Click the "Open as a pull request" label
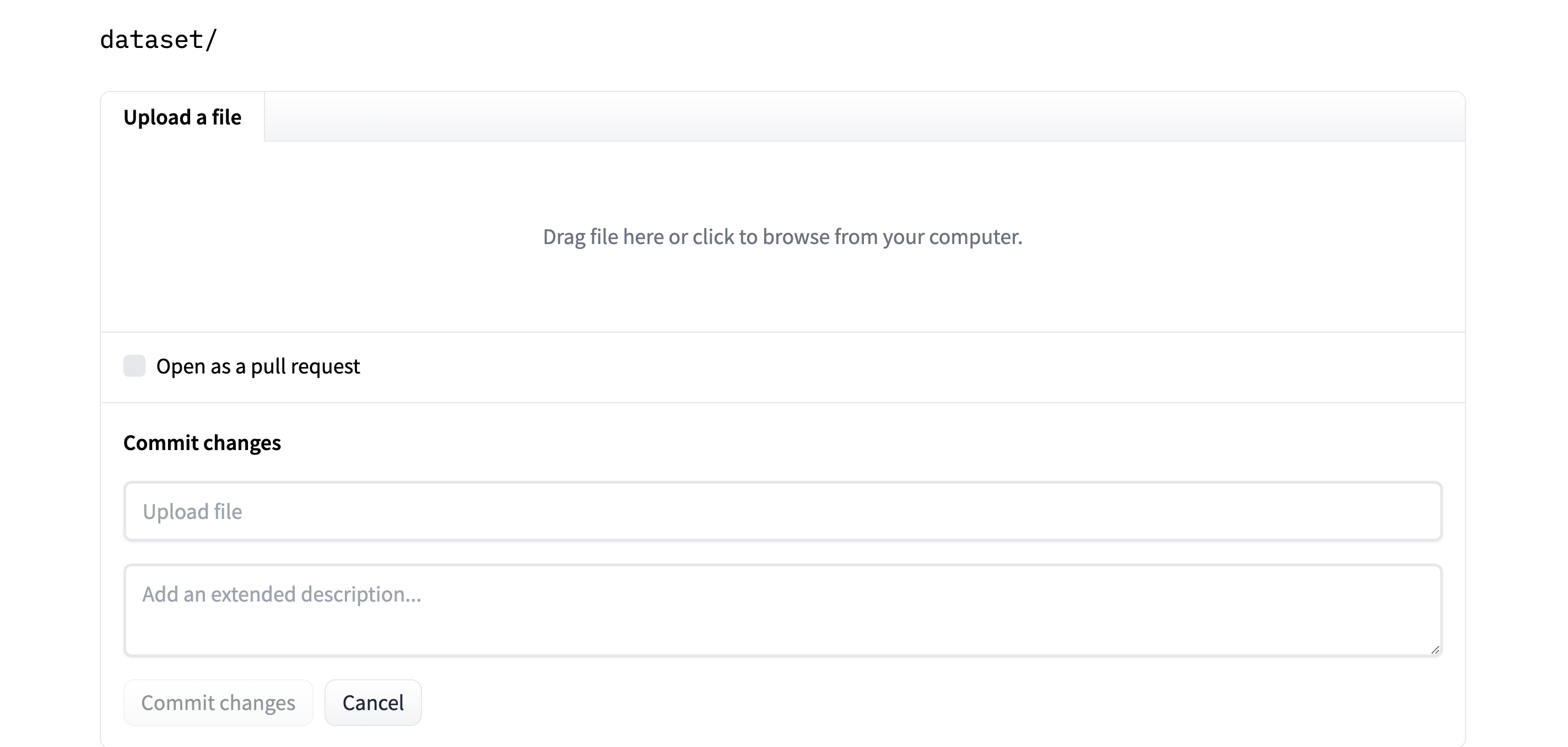The height and width of the screenshot is (747, 1568). [258, 366]
